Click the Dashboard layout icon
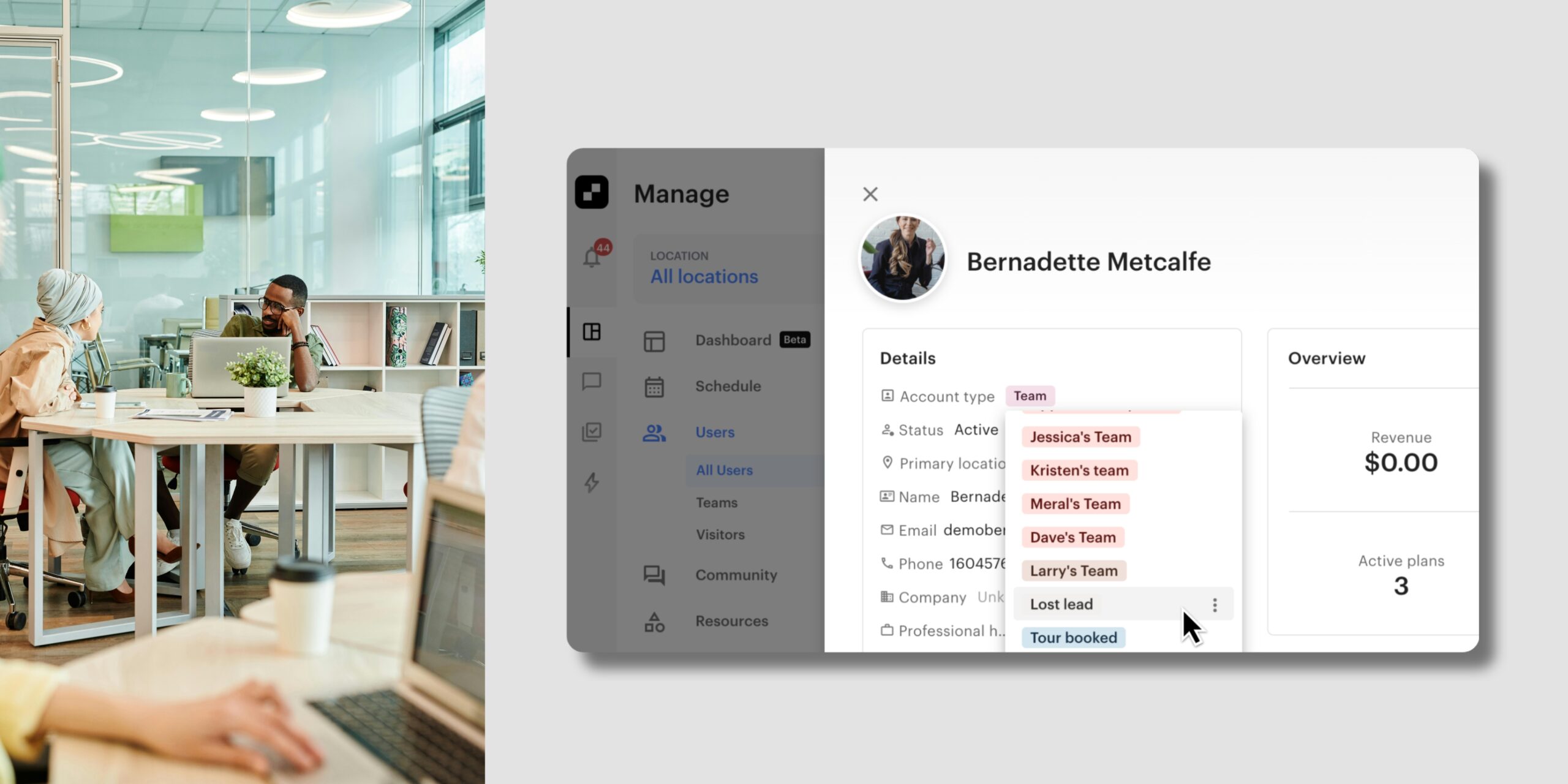The width and height of the screenshot is (1568, 784). tap(654, 341)
